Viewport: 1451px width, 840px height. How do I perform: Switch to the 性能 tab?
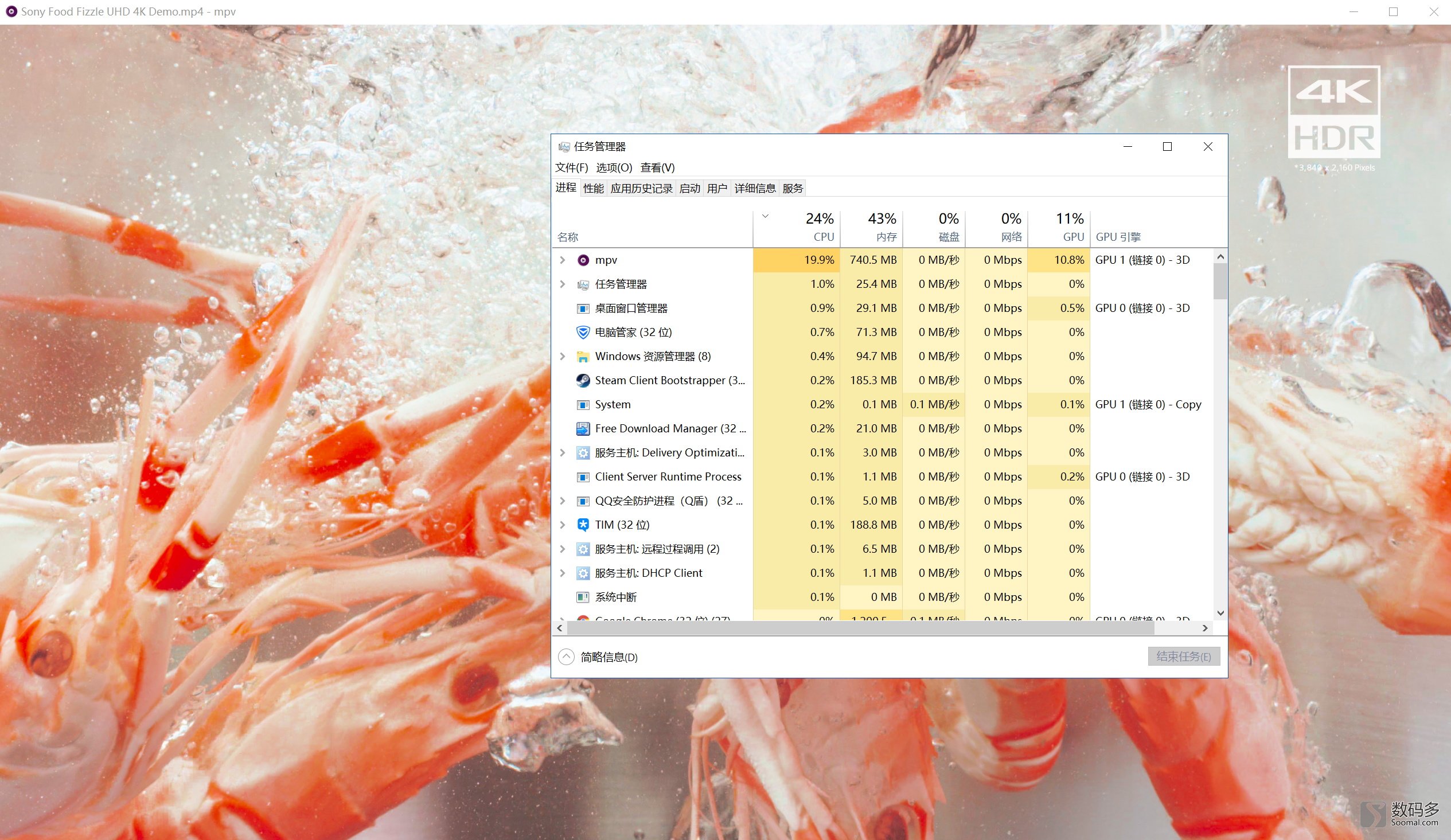[593, 189]
